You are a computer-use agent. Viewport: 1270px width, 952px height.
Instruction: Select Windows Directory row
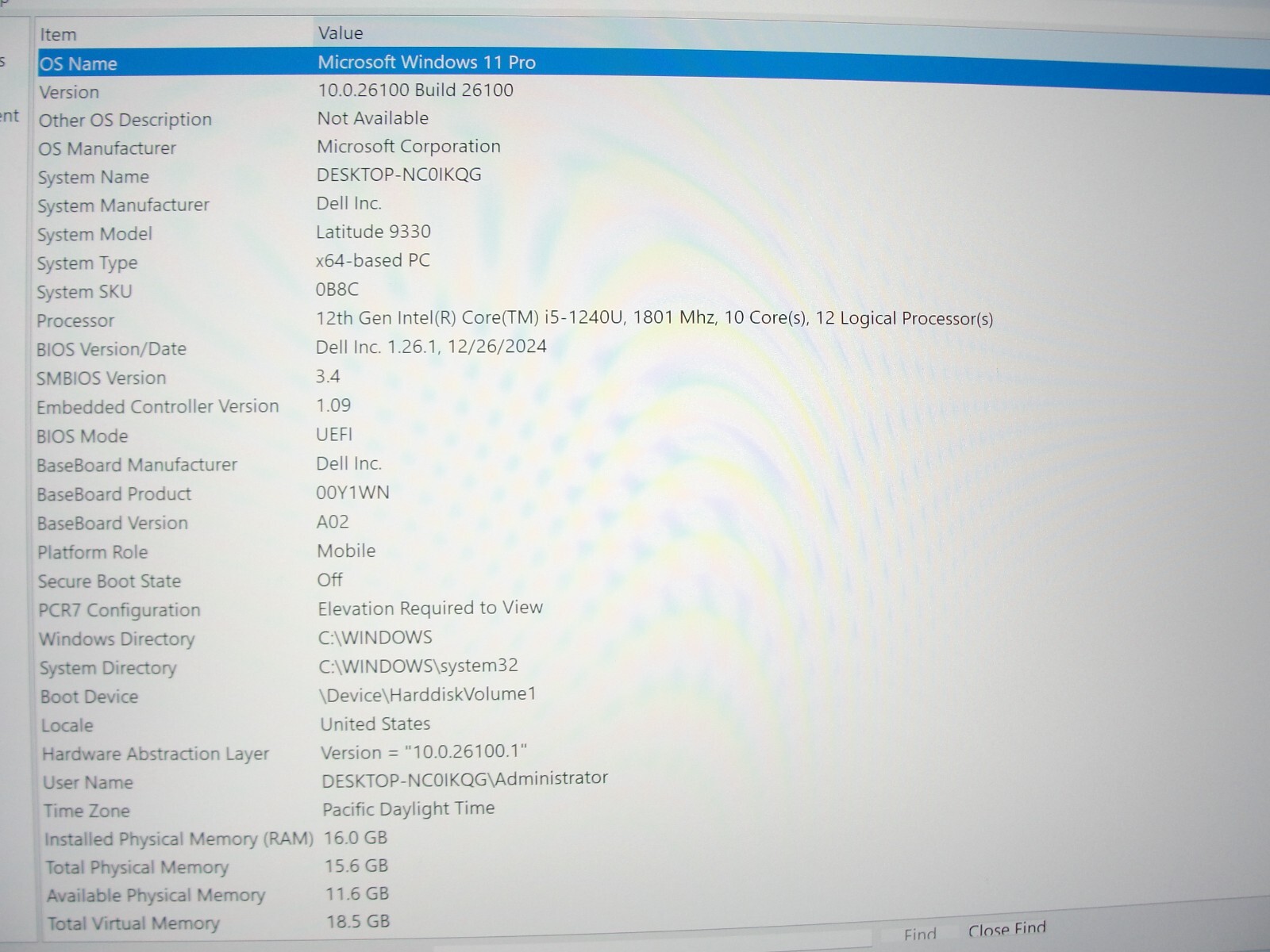point(117,639)
